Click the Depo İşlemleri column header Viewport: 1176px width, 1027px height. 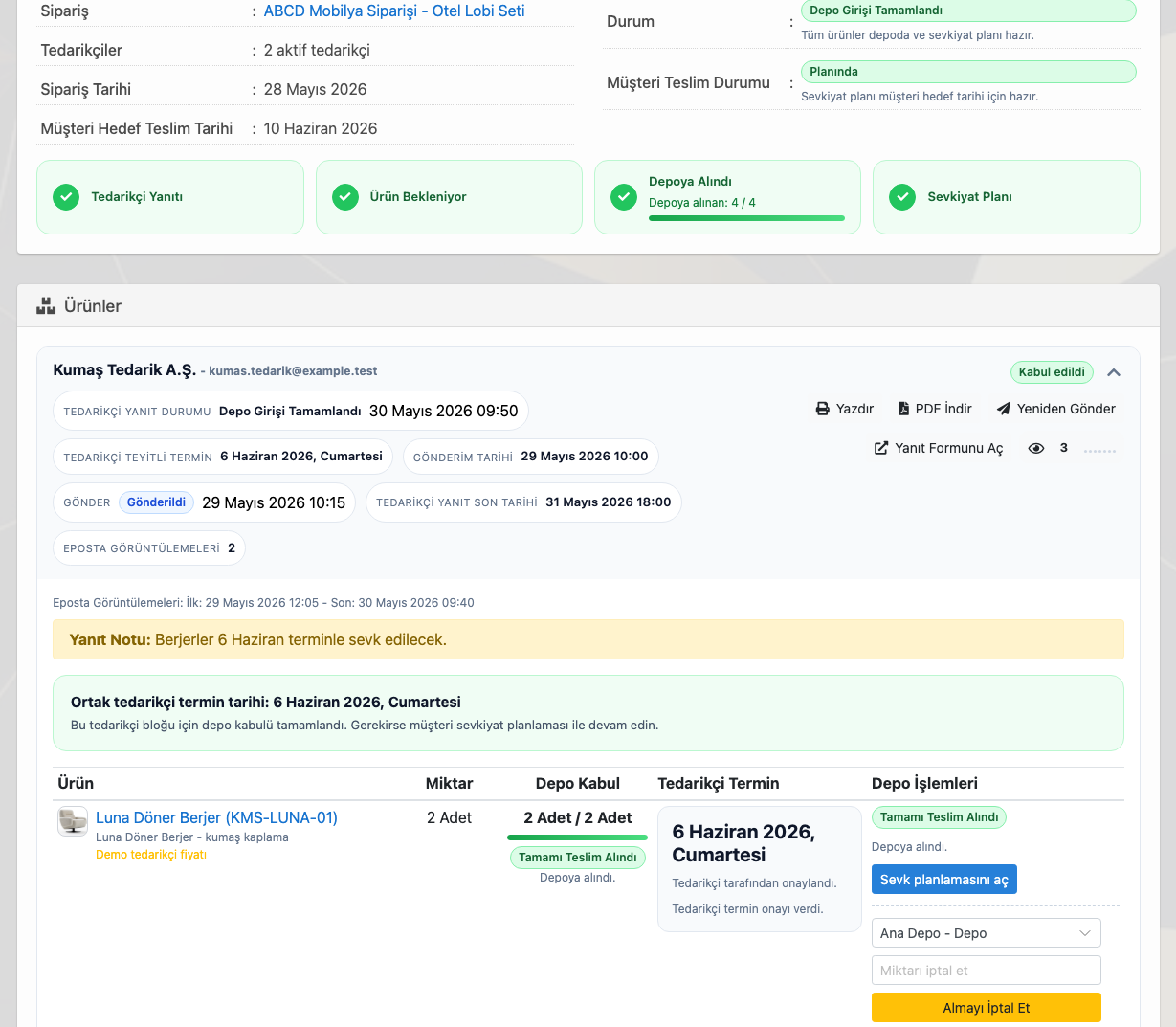(x=924, y=783)
